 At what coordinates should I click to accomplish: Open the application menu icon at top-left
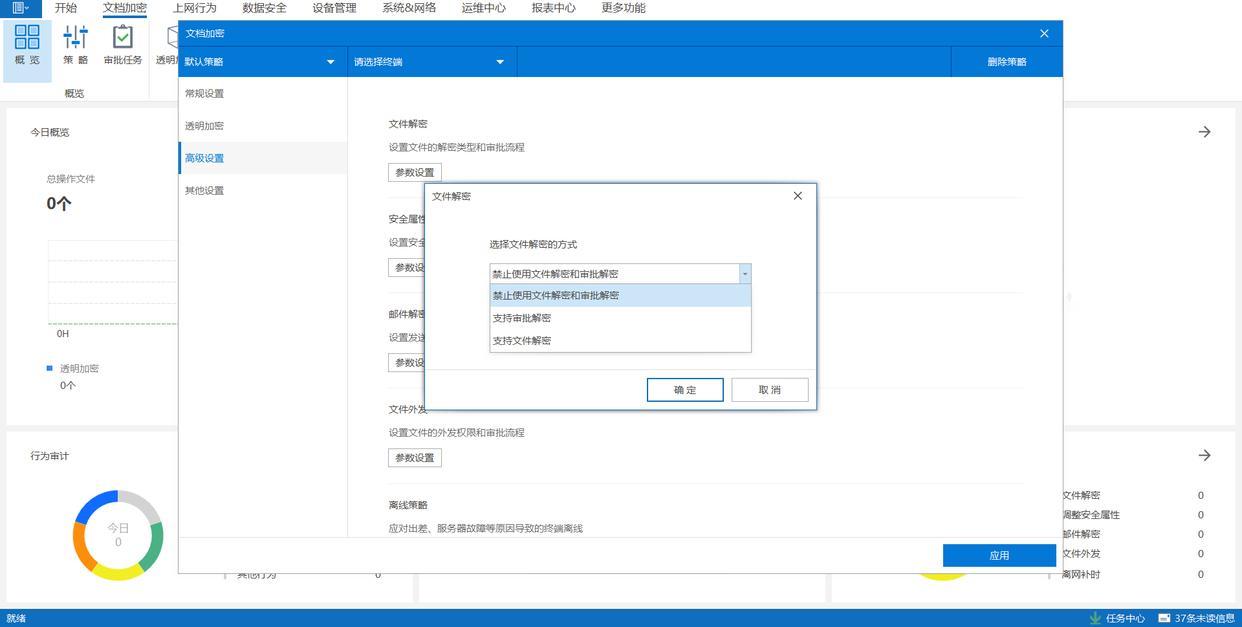click(x=20, y=8)
